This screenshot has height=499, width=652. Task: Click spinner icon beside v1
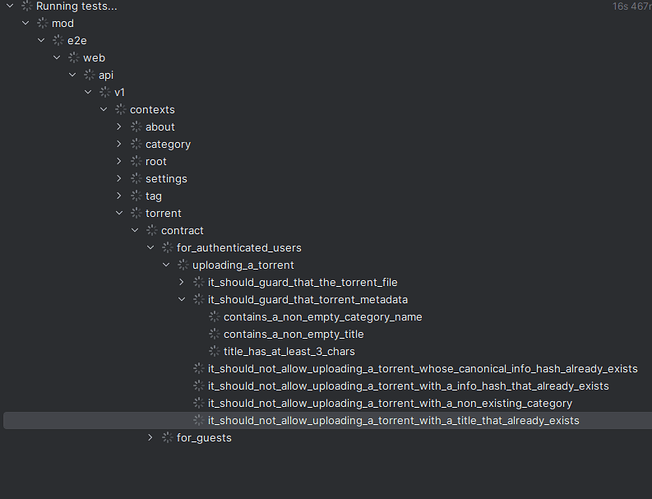[105, 92]
